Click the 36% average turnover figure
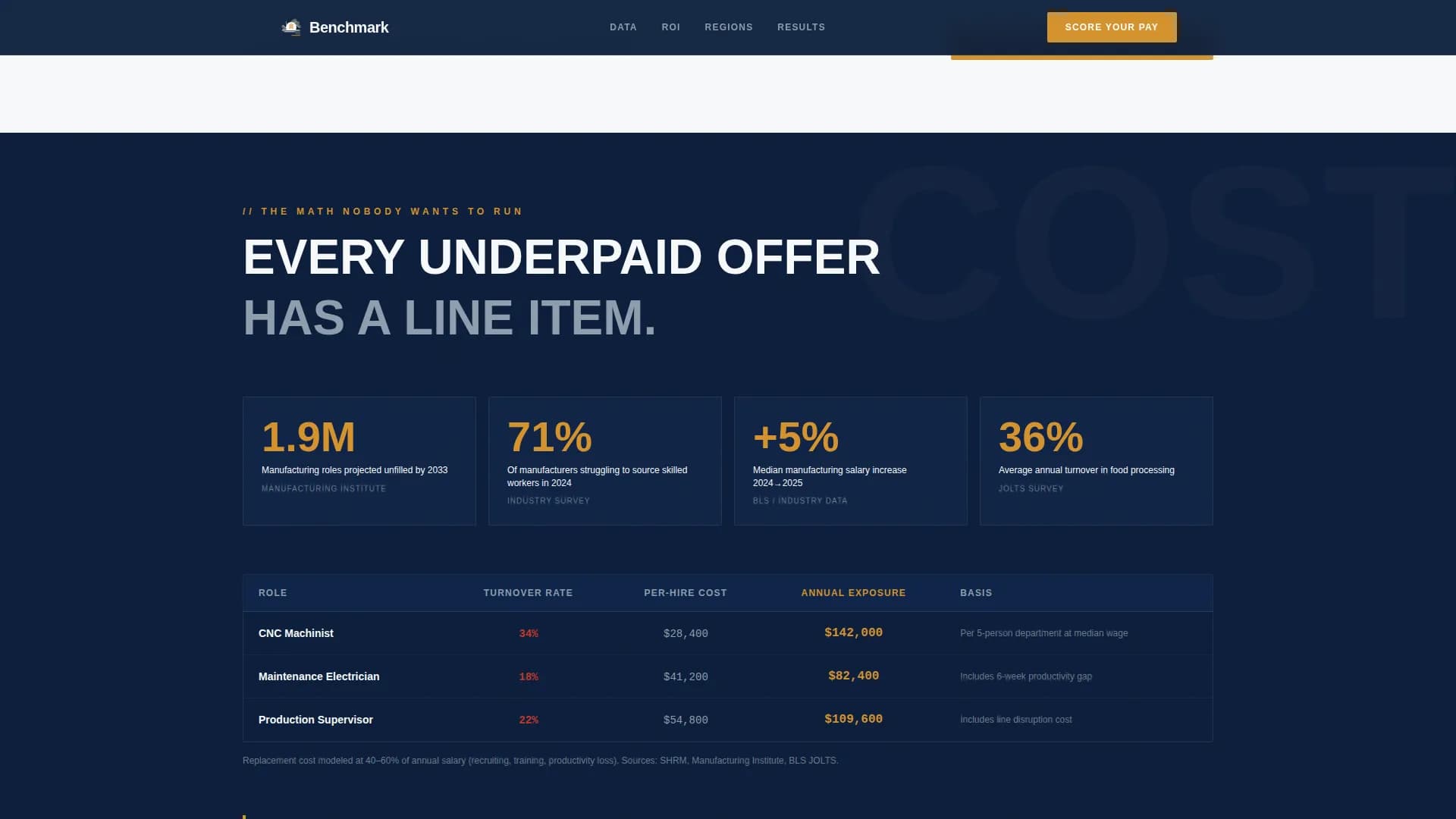Viewport: 1456px width, 819px height. click(1040, 437)
